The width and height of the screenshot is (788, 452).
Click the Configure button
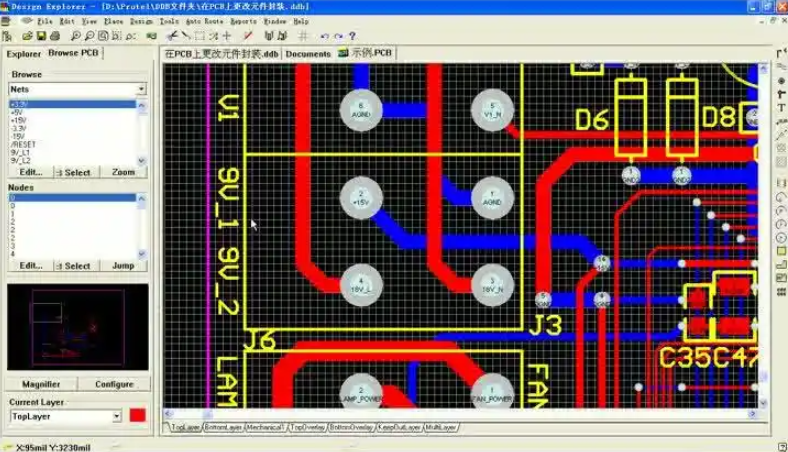(114, 384)
